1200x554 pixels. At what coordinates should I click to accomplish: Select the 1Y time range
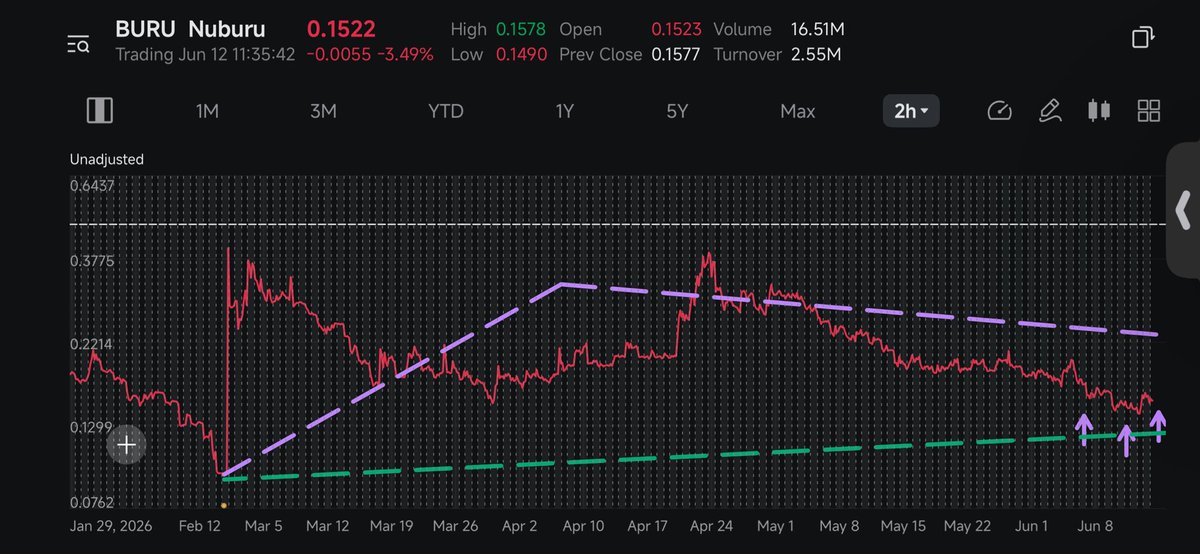[x=564, y=111]
